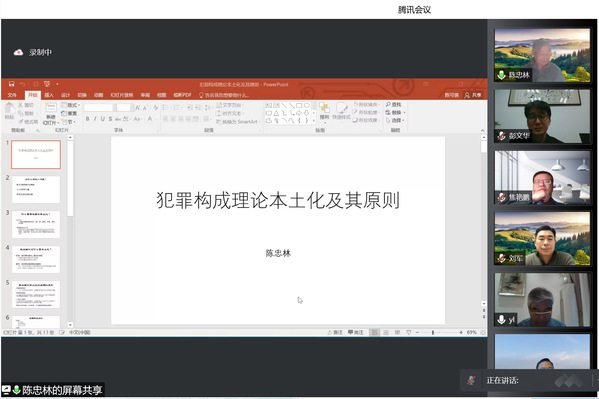The width and height of the screenshot is (599, 399).
Task: Switch to slide sorter view in the status bar
Action: (x=386, y=332)
